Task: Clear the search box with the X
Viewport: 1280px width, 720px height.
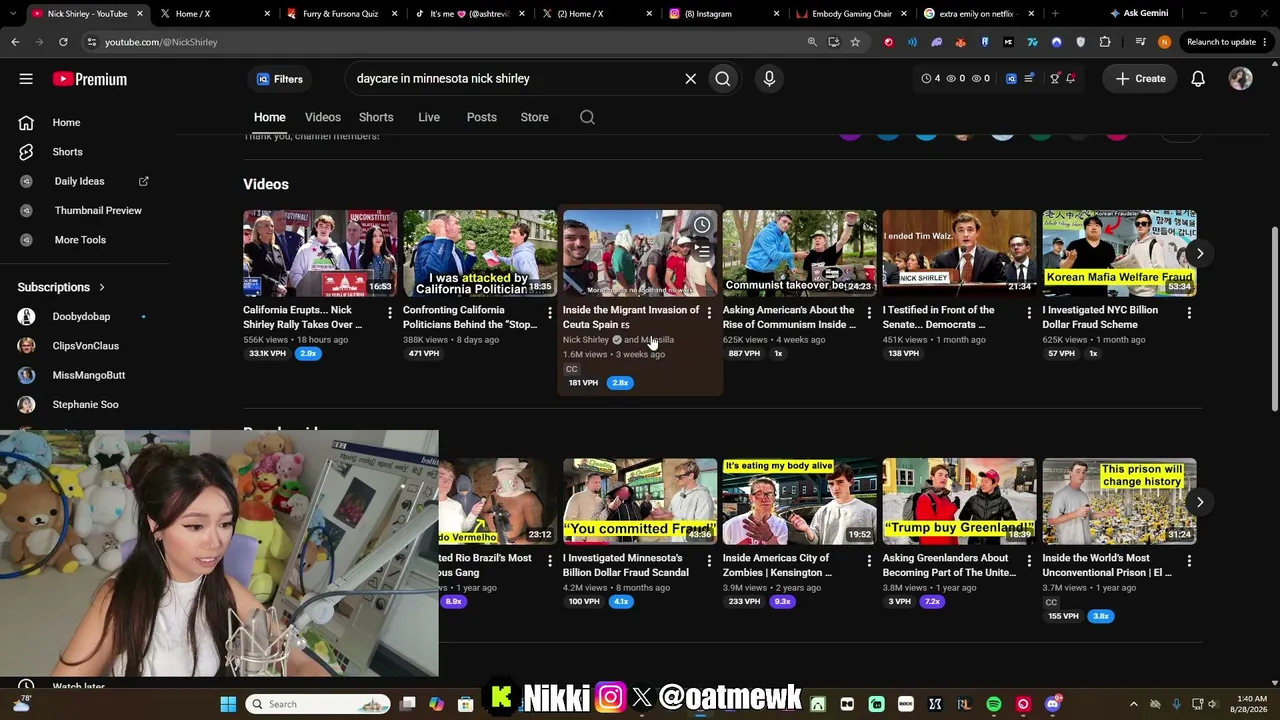Action: point(690,79)
